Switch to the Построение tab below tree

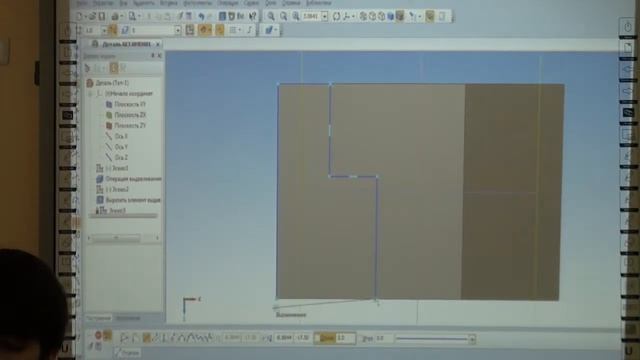pyautogui.click(x=98, y=318)
